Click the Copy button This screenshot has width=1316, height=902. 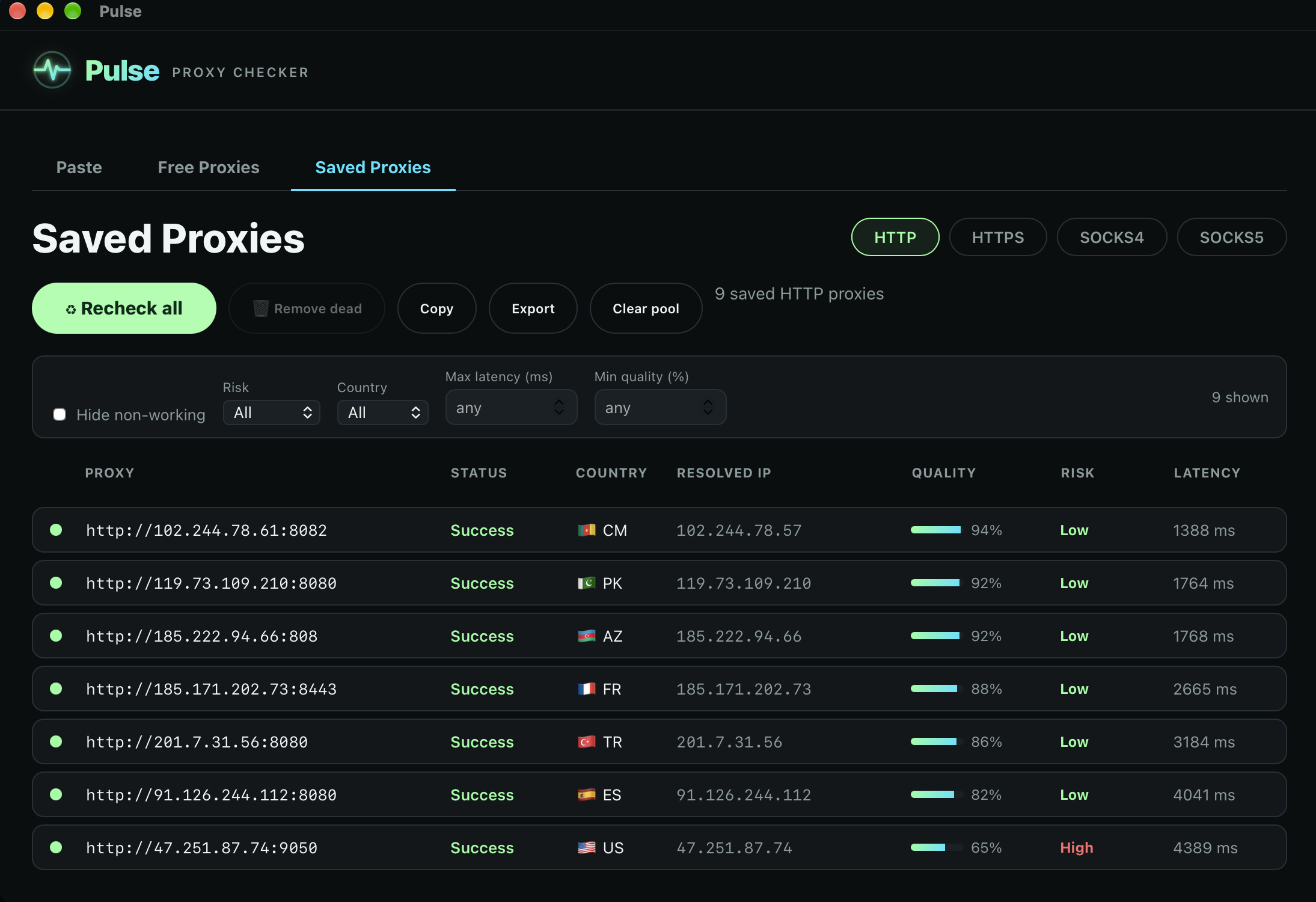point(436,308)
